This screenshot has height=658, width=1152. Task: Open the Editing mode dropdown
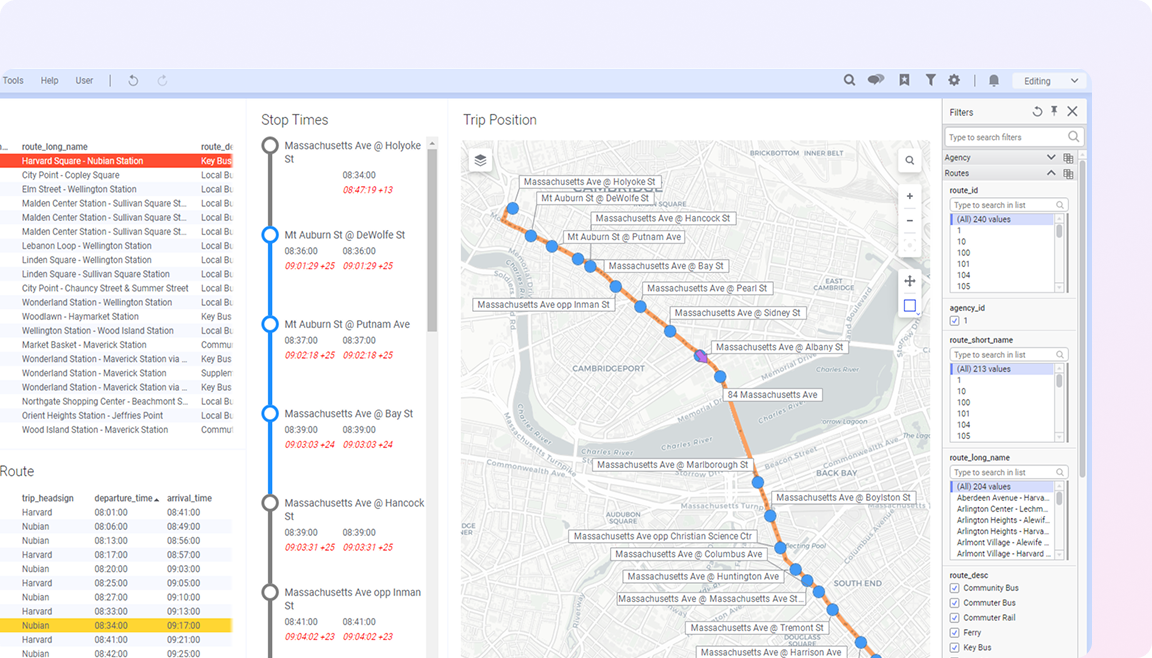click(1048, 81)
